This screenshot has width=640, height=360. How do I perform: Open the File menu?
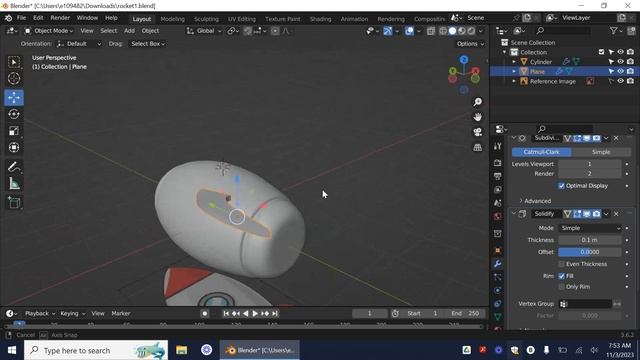(x=21, y=18)
